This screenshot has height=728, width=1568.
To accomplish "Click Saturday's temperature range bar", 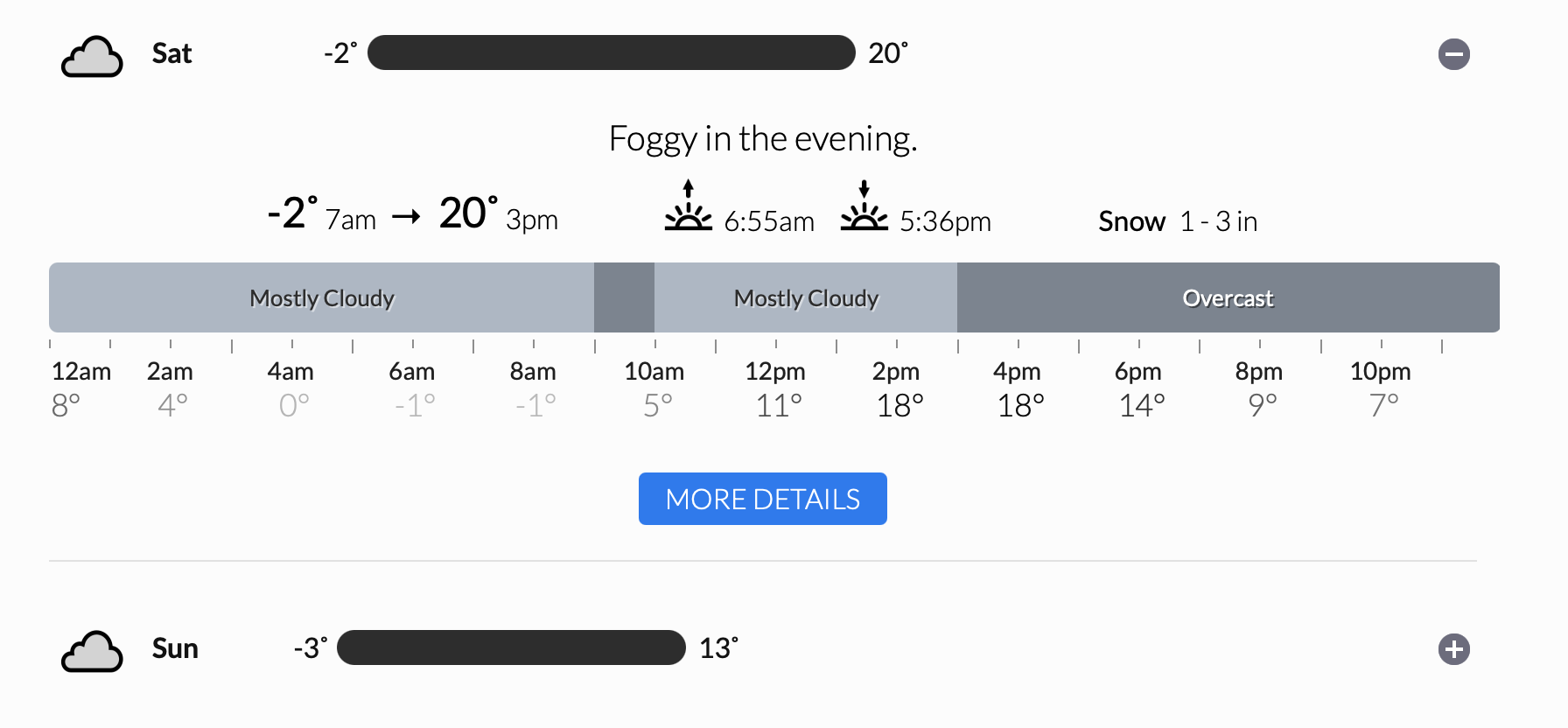I will pyautogui.click(x=611, y=52).
